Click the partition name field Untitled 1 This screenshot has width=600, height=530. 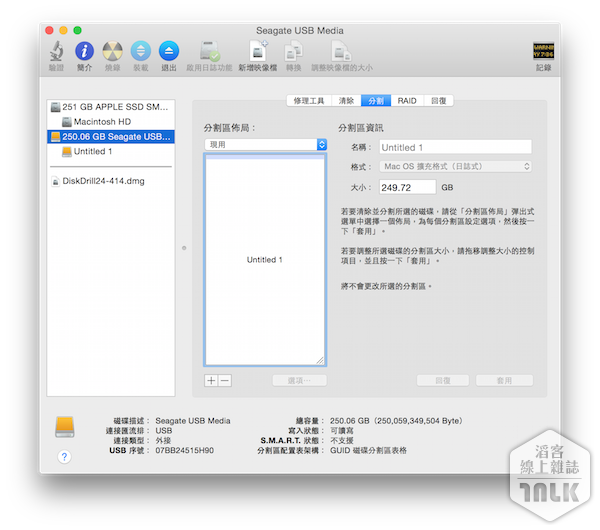pos(455,147)
